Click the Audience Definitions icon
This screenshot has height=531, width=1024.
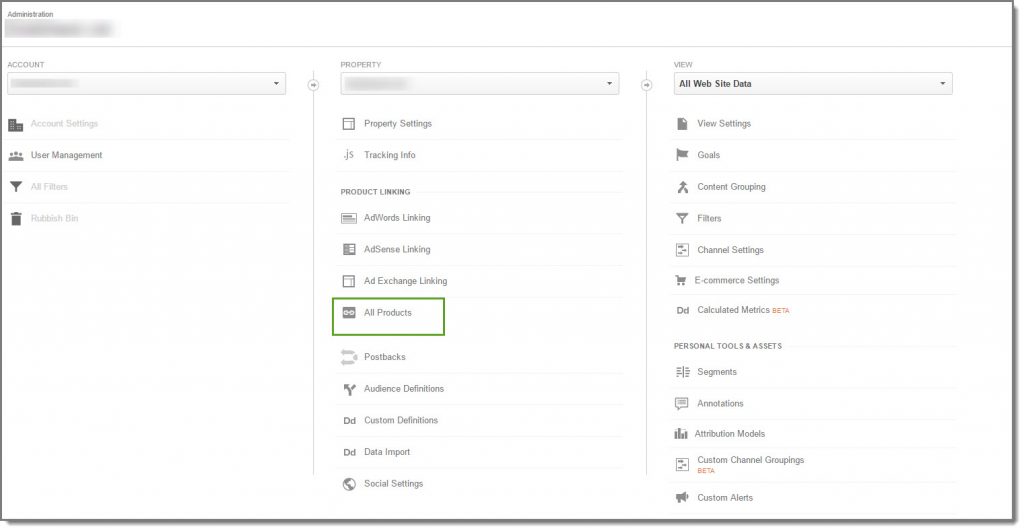[x=349, y=389]
